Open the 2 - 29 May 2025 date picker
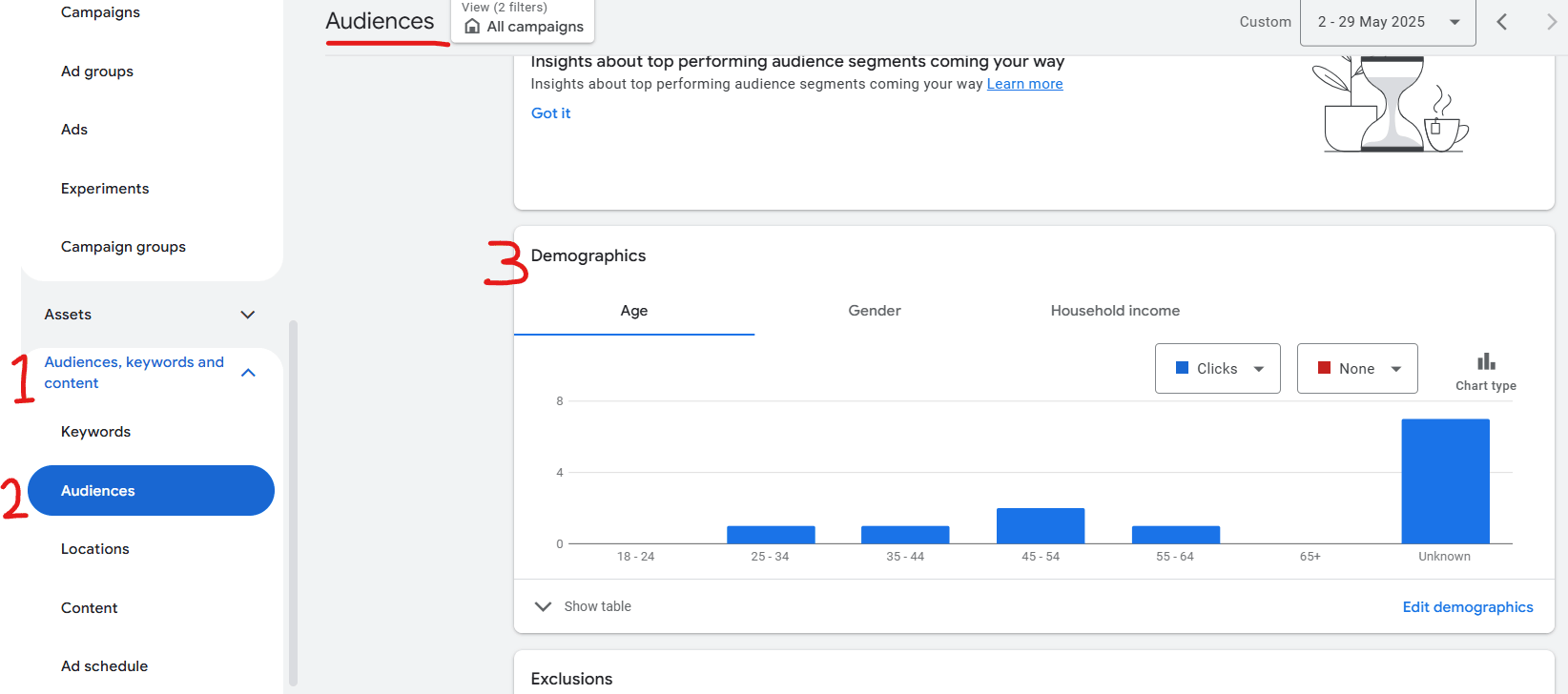 point(1388,22)
